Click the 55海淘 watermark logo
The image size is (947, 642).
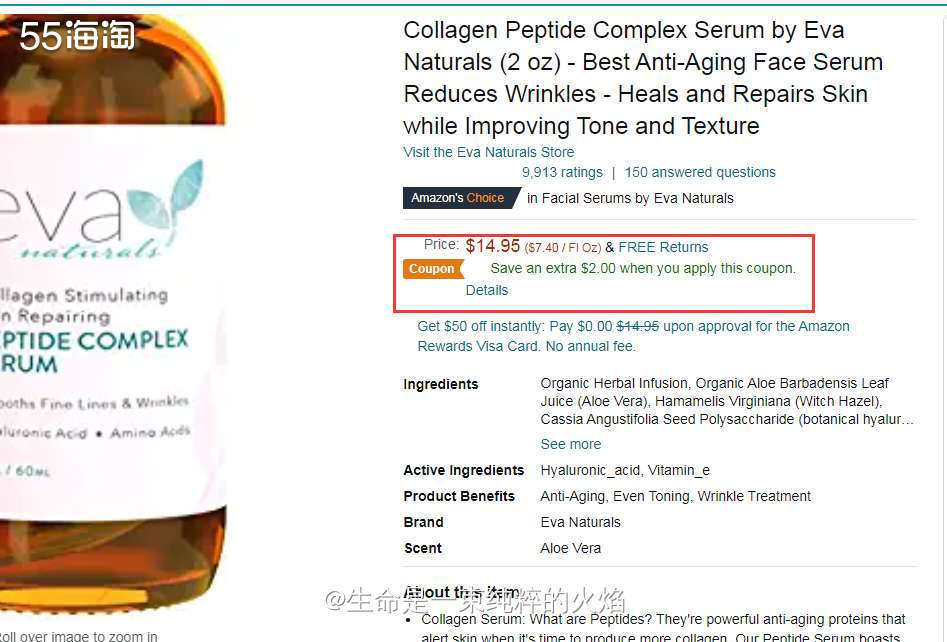pos(77,35)
